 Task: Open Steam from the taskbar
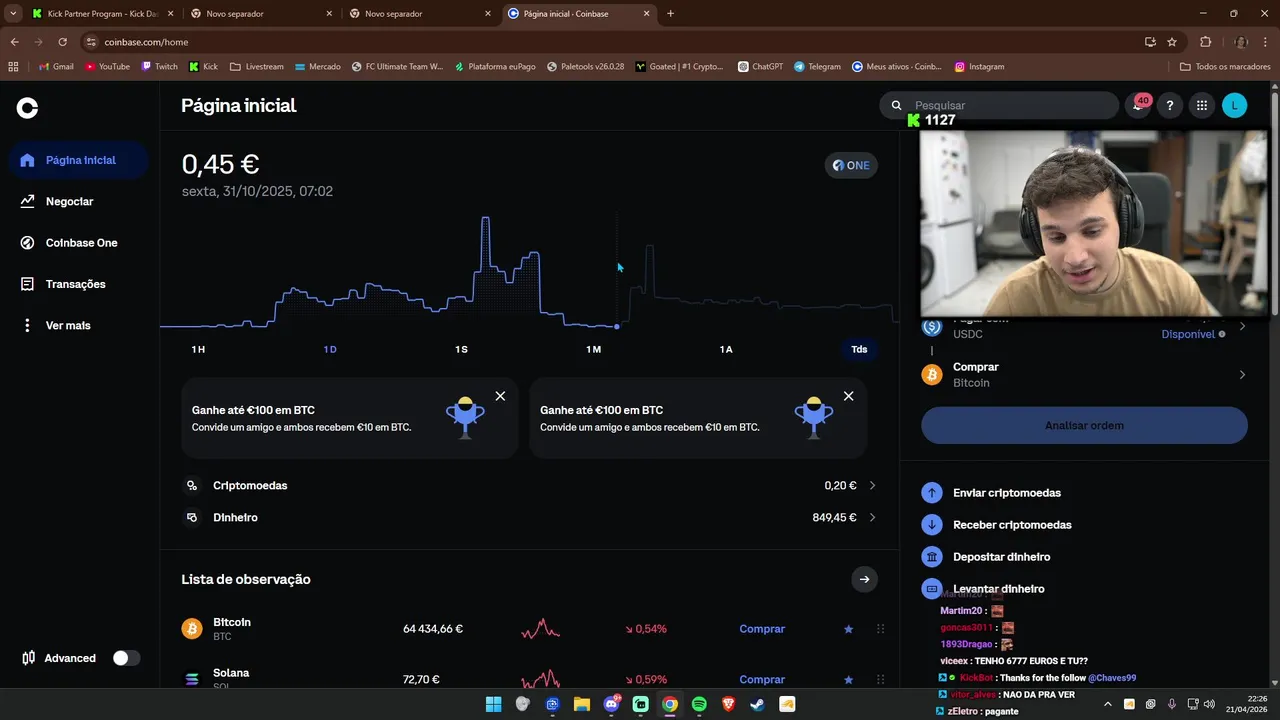pyautogui.click(x=758, y=704)
